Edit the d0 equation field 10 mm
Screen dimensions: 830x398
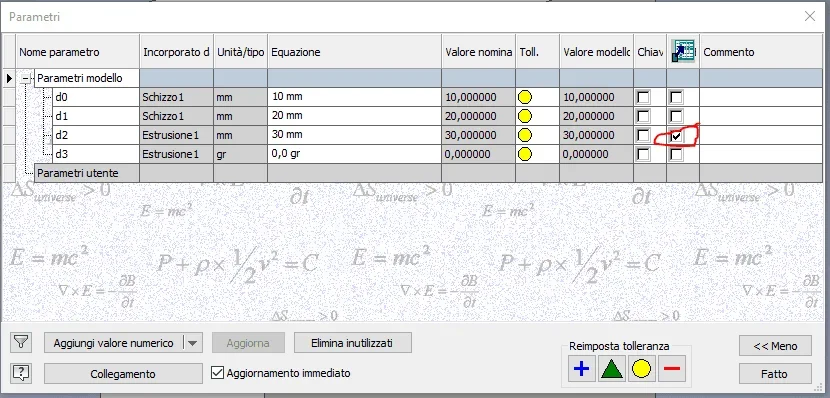[x=355, y=97]
